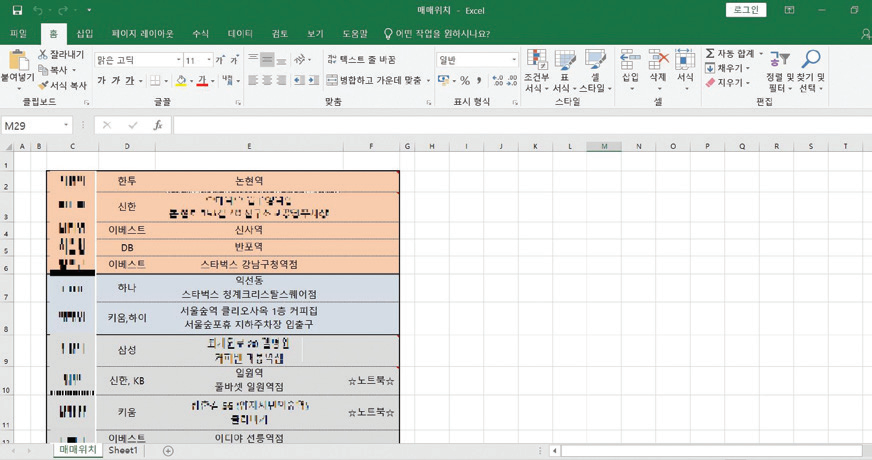Switch to Sheet1 tab
The image size is (872, 460).
pyautogui.click(x=123, y=450)
